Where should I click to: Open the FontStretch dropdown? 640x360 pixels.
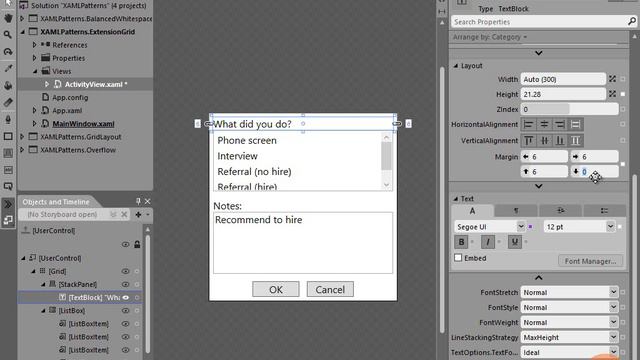(x=613, y=292)
